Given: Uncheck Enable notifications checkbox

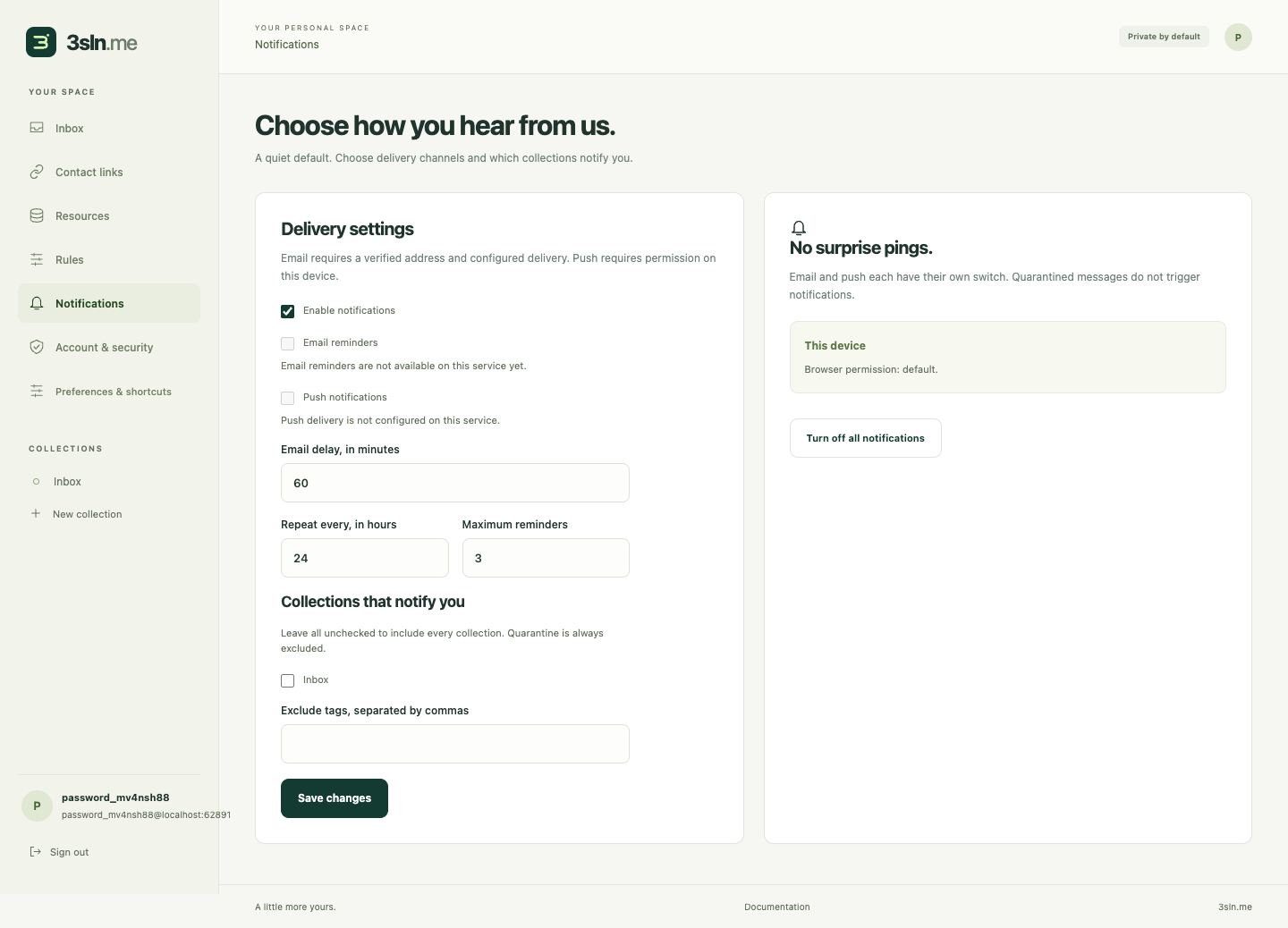Looking at the screenshot, I should click(x=287, y=311).
